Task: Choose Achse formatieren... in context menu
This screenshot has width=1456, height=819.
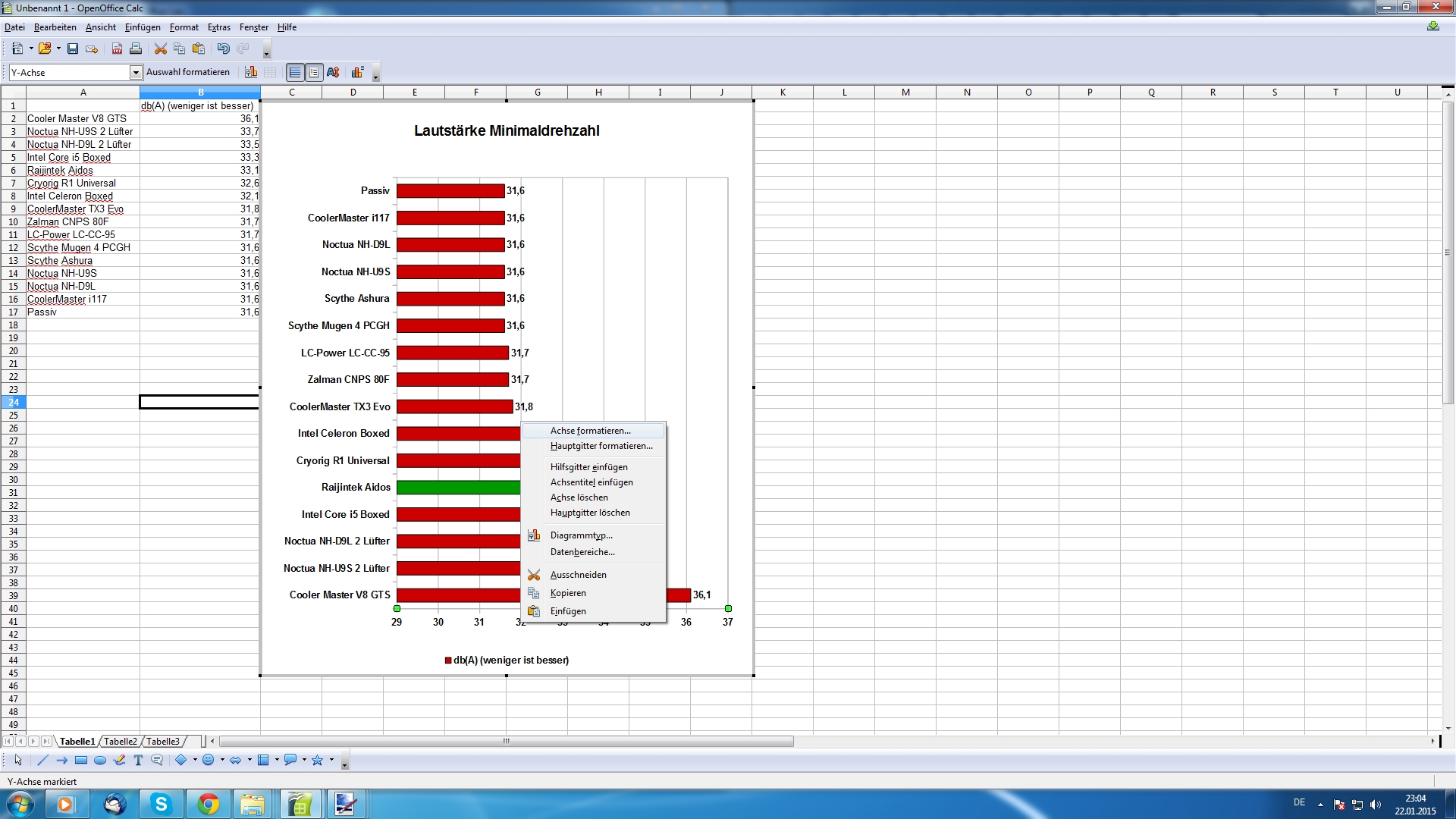Action: tap(593, 431)
